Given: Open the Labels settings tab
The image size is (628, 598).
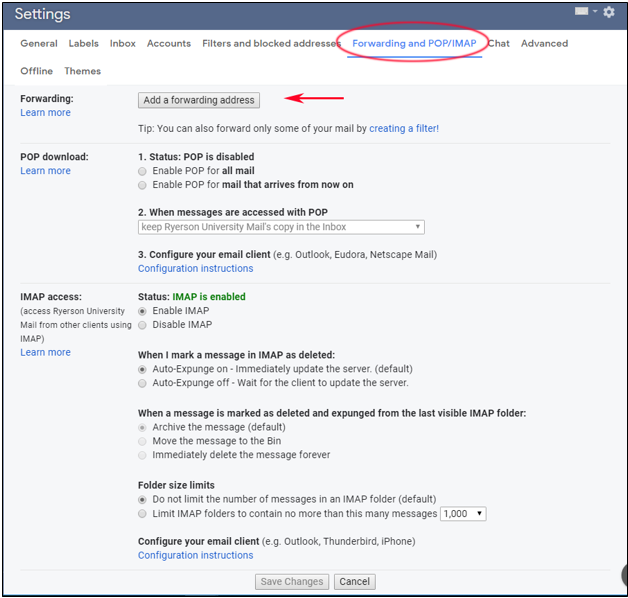Looking at the screenshot, I should [84, 44].
